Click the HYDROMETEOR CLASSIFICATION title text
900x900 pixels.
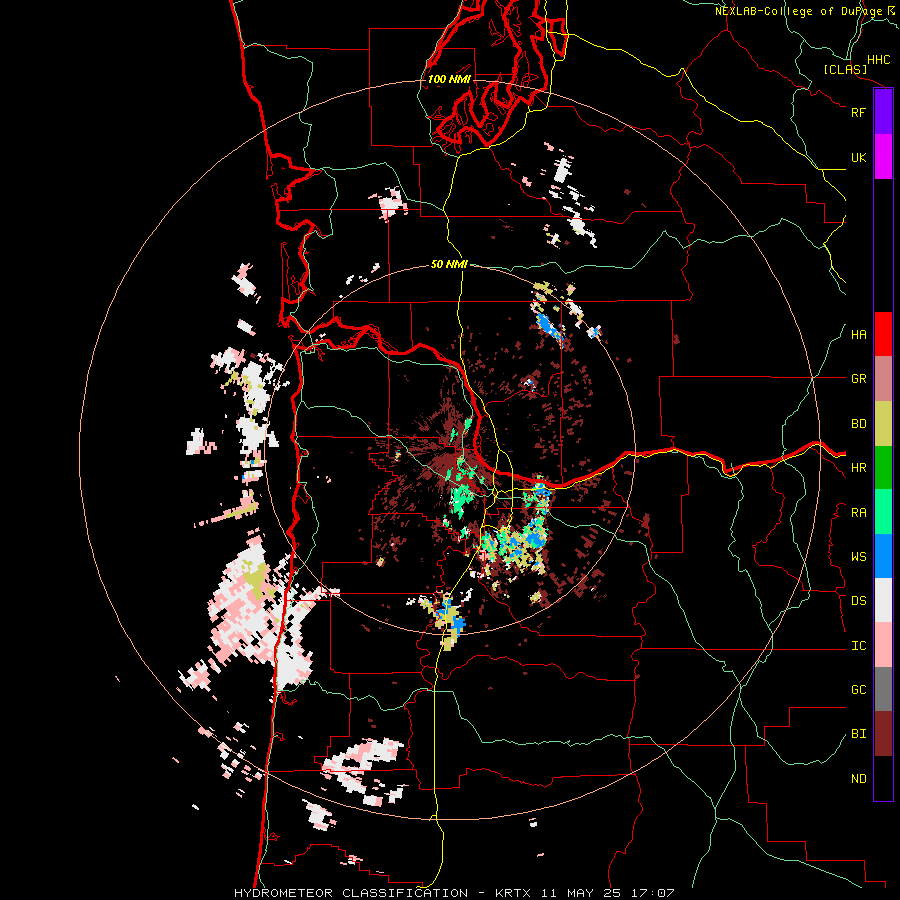(x=351, y=893)
